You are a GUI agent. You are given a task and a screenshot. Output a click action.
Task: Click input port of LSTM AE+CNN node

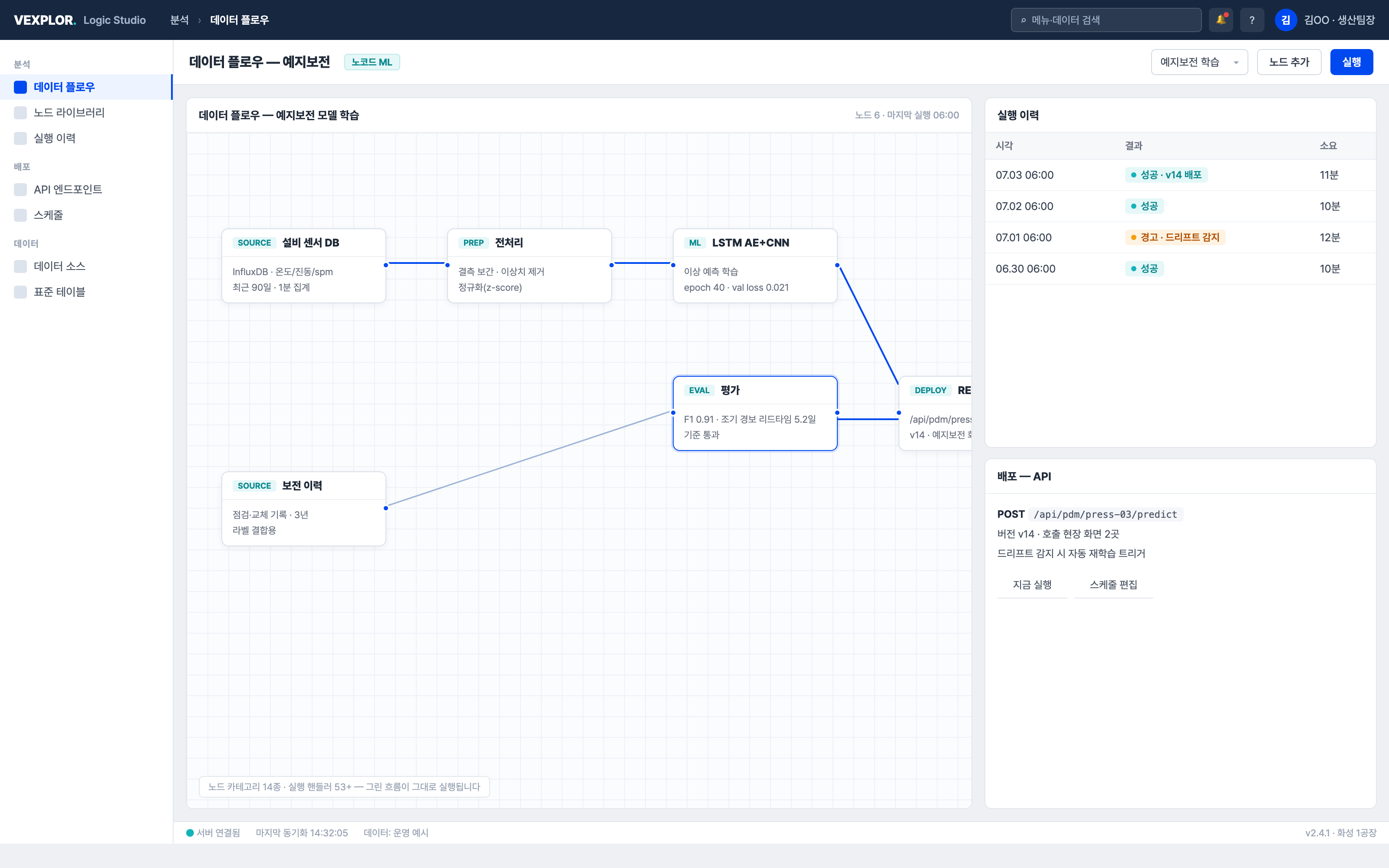click(673, 265)
